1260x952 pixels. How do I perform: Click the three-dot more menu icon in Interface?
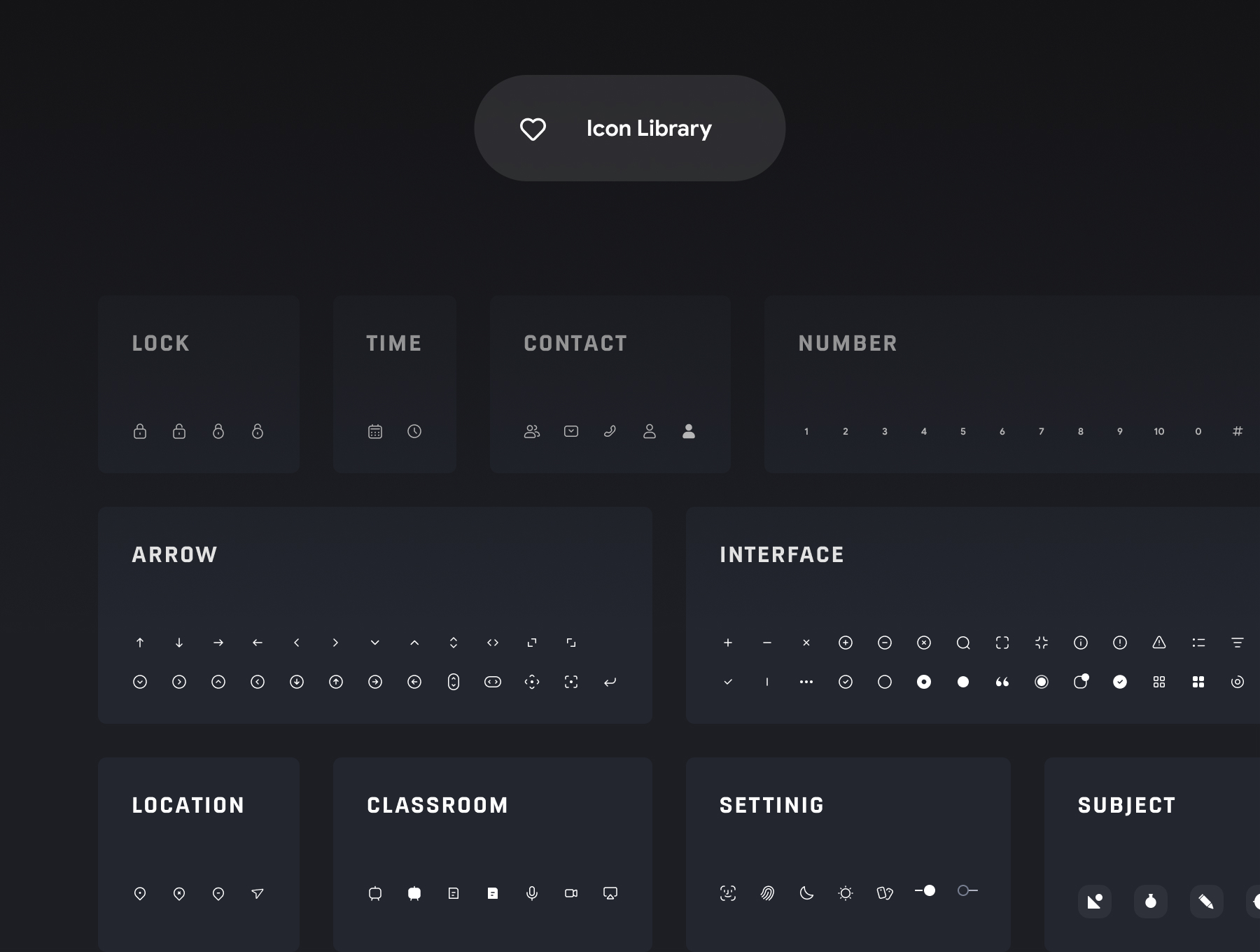(x=806, y=682)
